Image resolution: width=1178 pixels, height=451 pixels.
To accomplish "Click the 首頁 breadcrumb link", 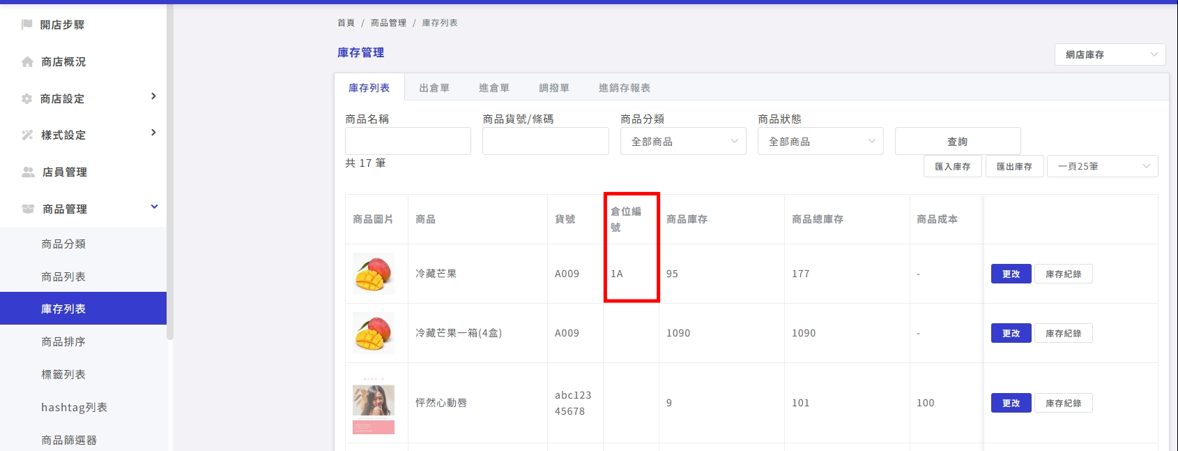I will click(346, 23).
